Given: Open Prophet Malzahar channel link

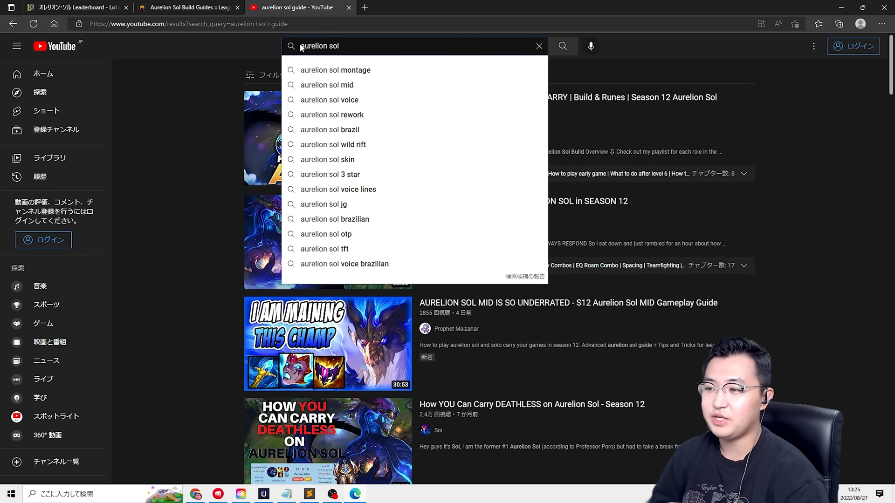Looking at the screenshot, I should (456, 328).
